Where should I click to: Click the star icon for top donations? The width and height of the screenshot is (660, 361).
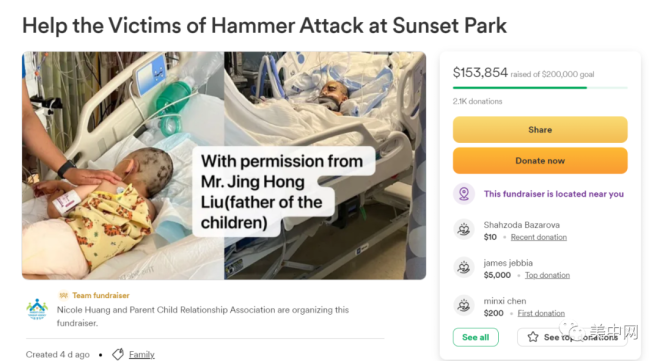tap(533, 337)
